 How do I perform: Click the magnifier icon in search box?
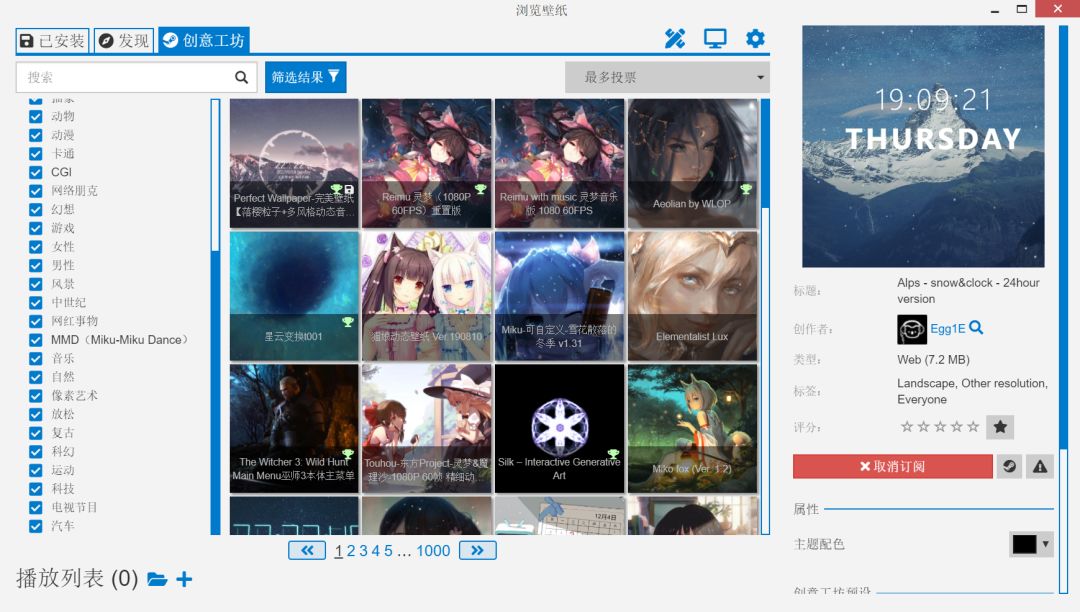(241, 77)
